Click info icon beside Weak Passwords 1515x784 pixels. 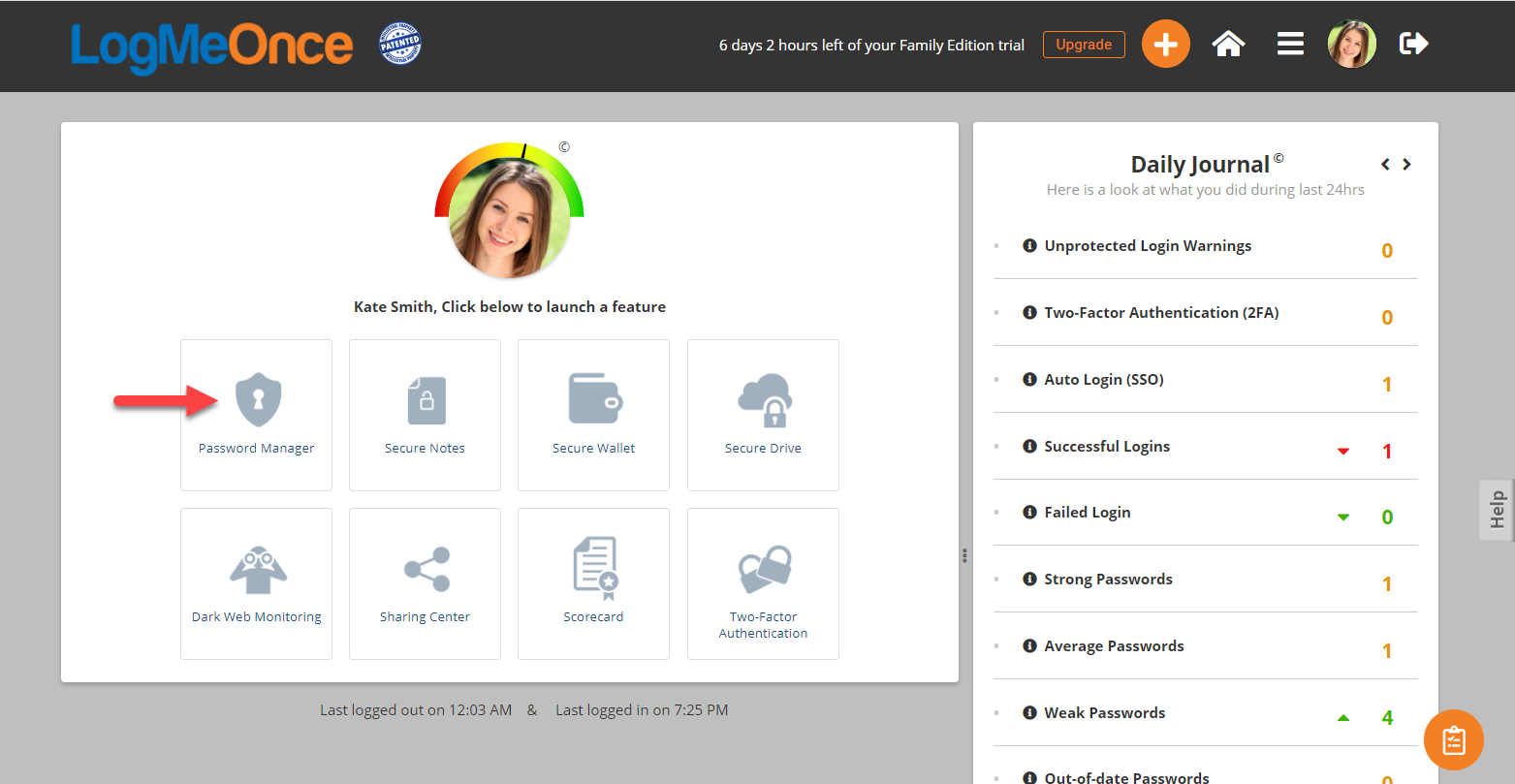[1030, 713]
